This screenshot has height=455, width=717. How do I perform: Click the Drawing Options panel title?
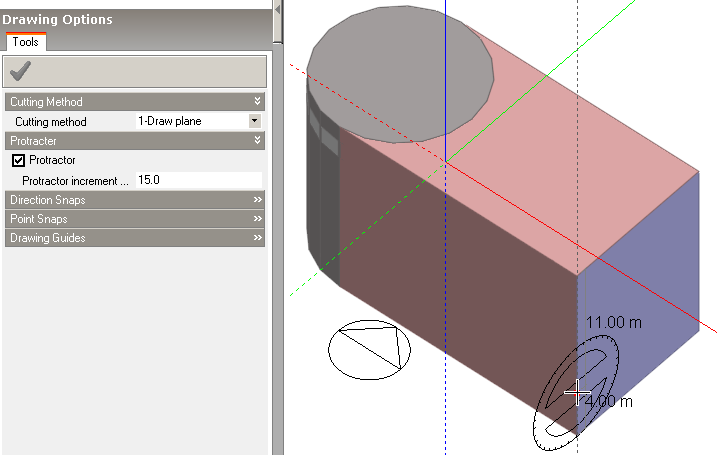(58, 19)
